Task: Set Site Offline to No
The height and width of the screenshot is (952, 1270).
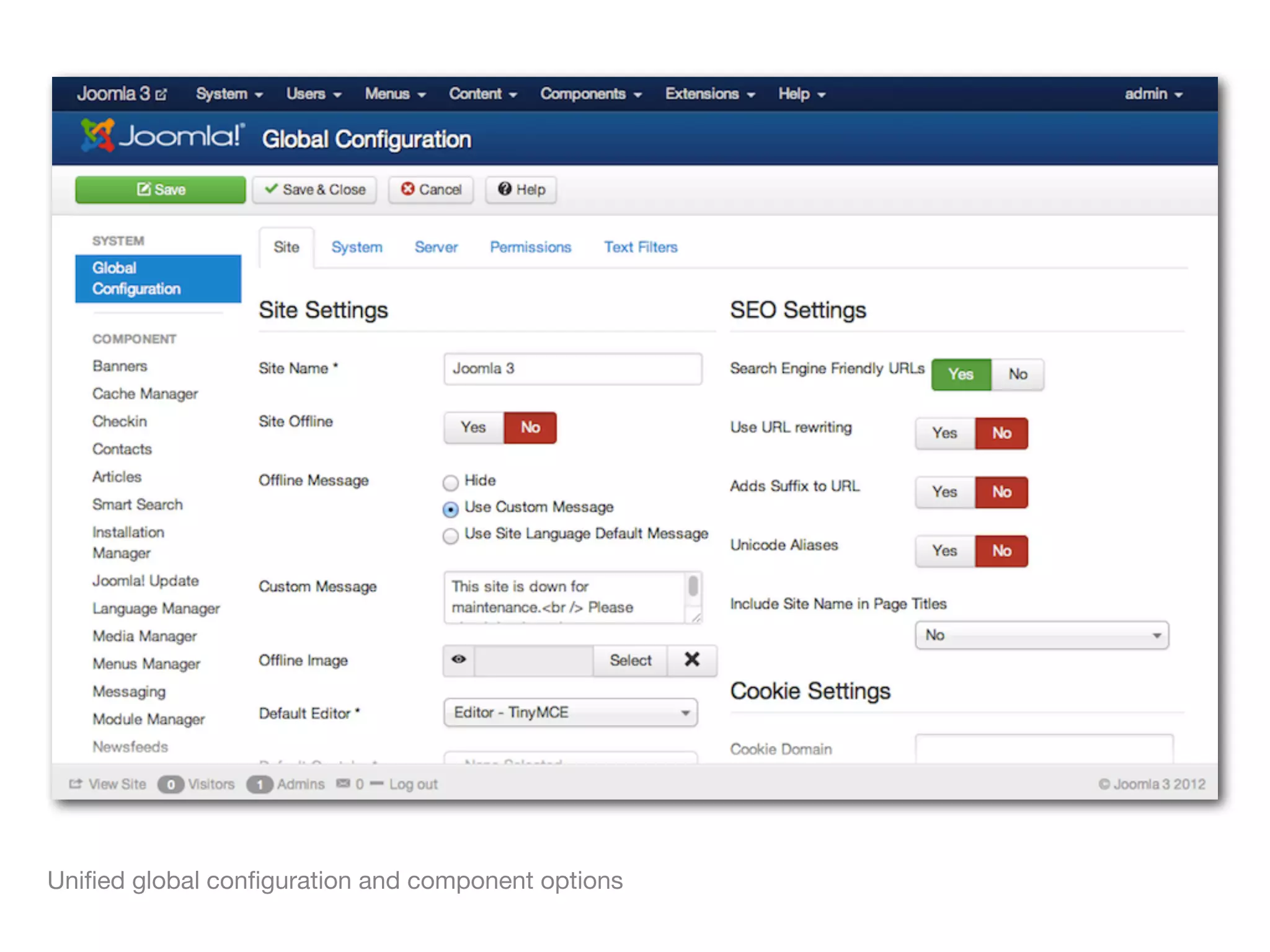Action: [530, 427]
